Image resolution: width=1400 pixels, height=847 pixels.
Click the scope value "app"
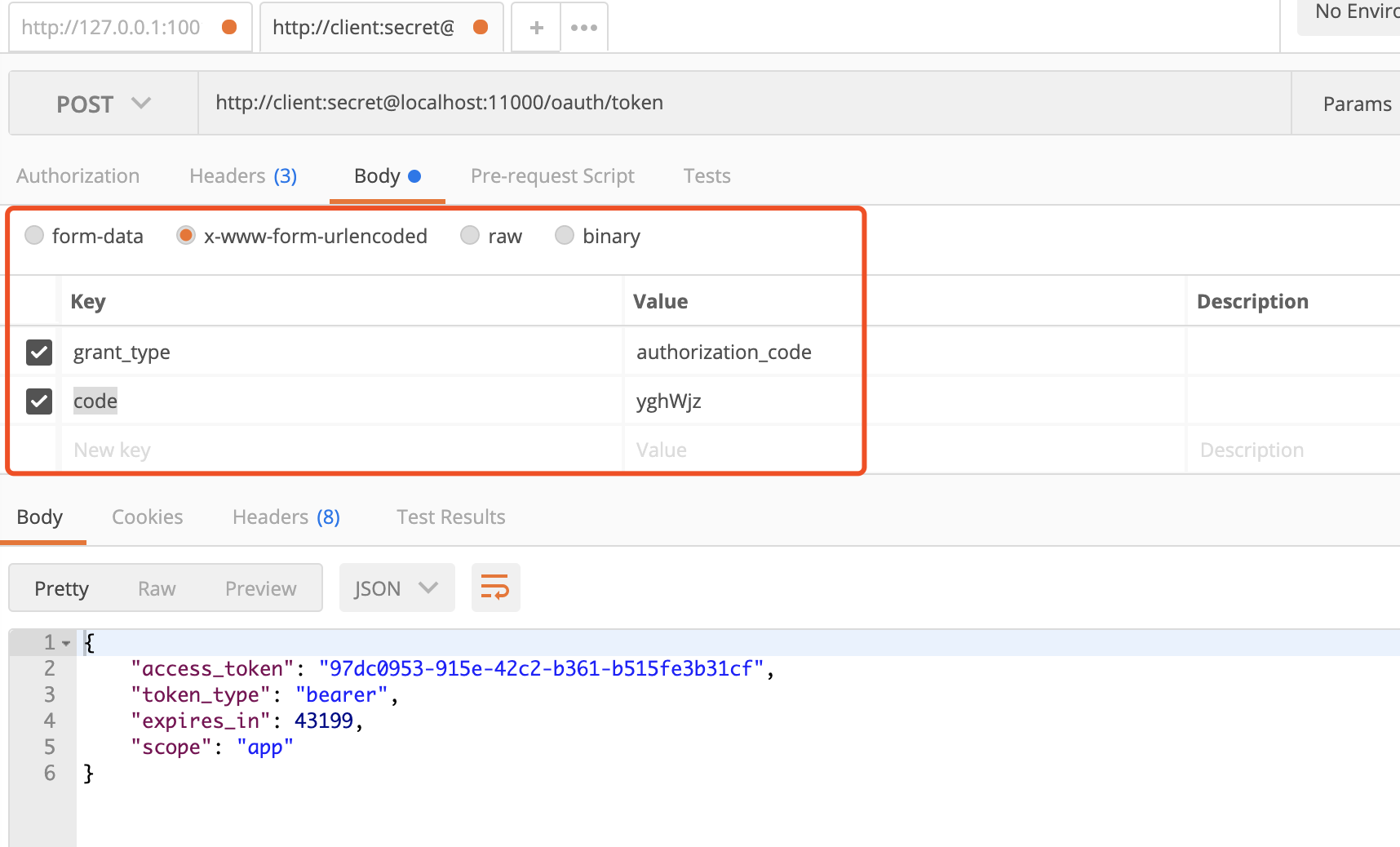tap(265, 747)
